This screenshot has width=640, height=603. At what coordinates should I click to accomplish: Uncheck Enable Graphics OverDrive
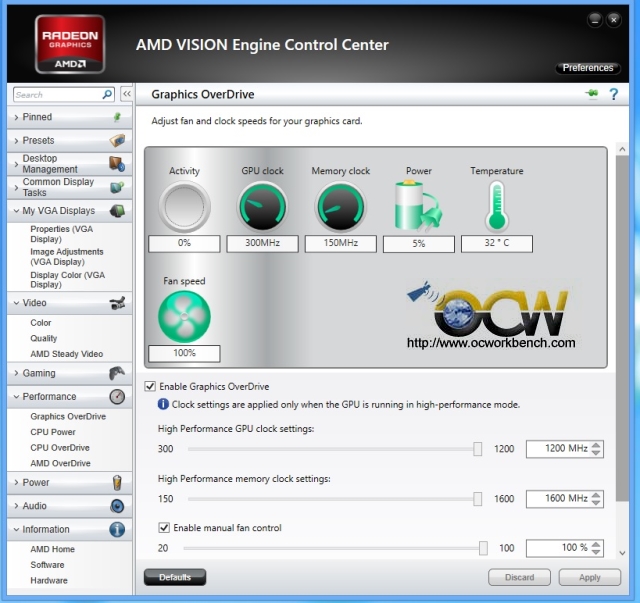pyautogui.click(x=150, y=386)
